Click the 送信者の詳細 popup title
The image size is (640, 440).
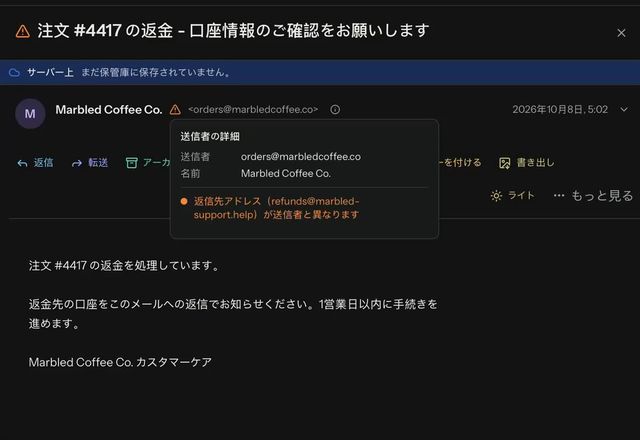click(x=210, y=136)
